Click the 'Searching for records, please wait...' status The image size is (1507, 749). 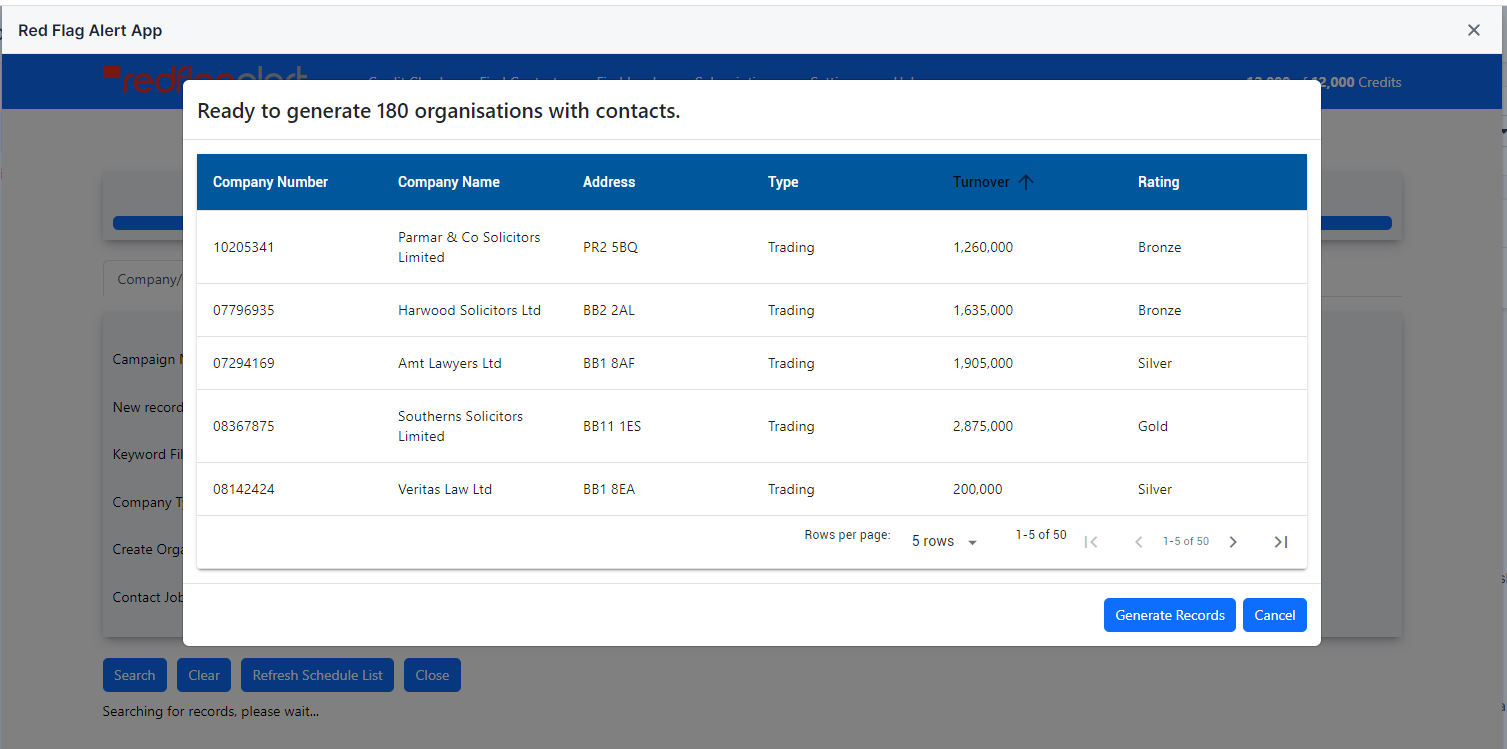(211, 712)
